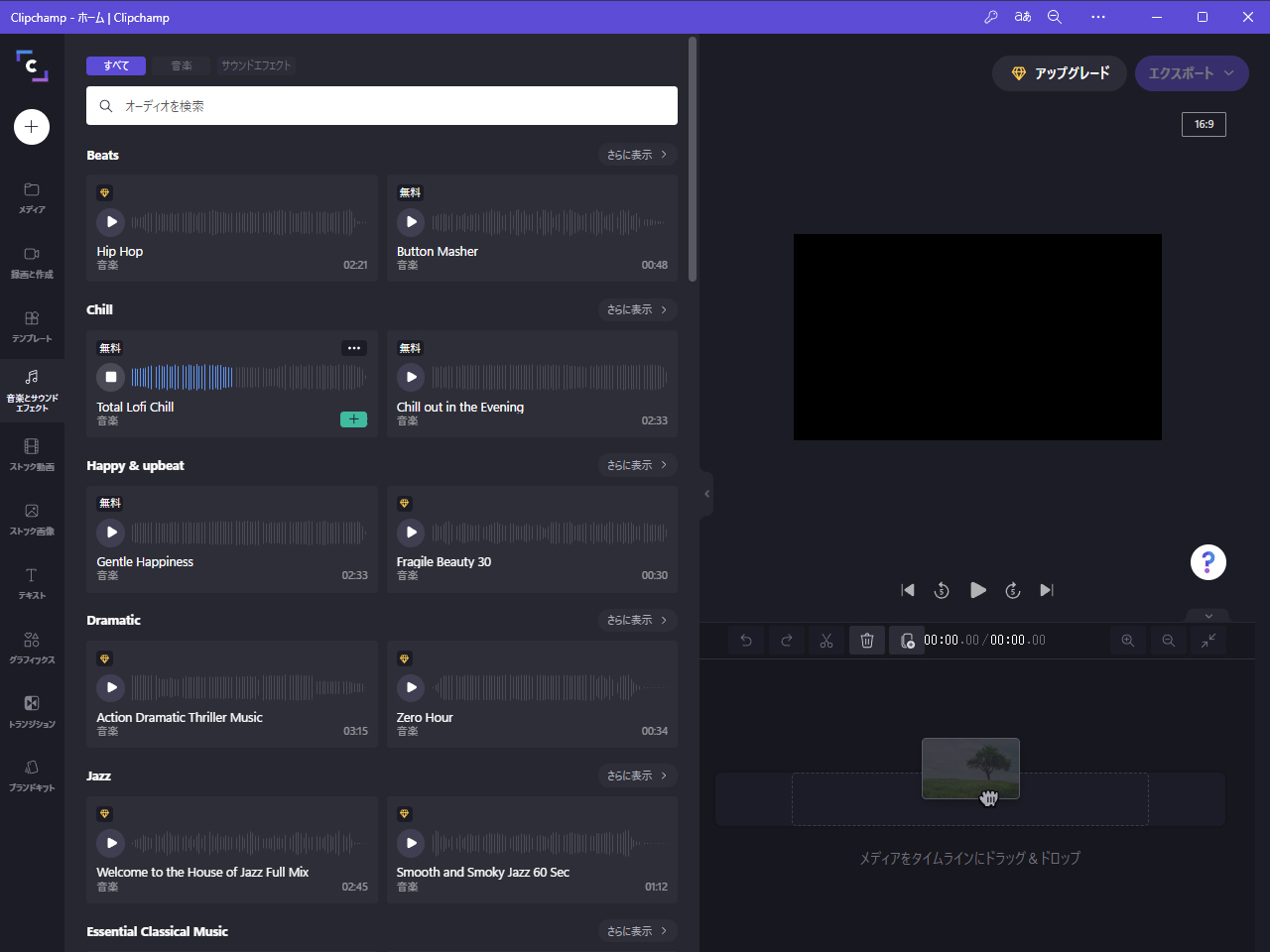Select 音楽とサウンドエフェクト in sidebar

pos(32,391)
